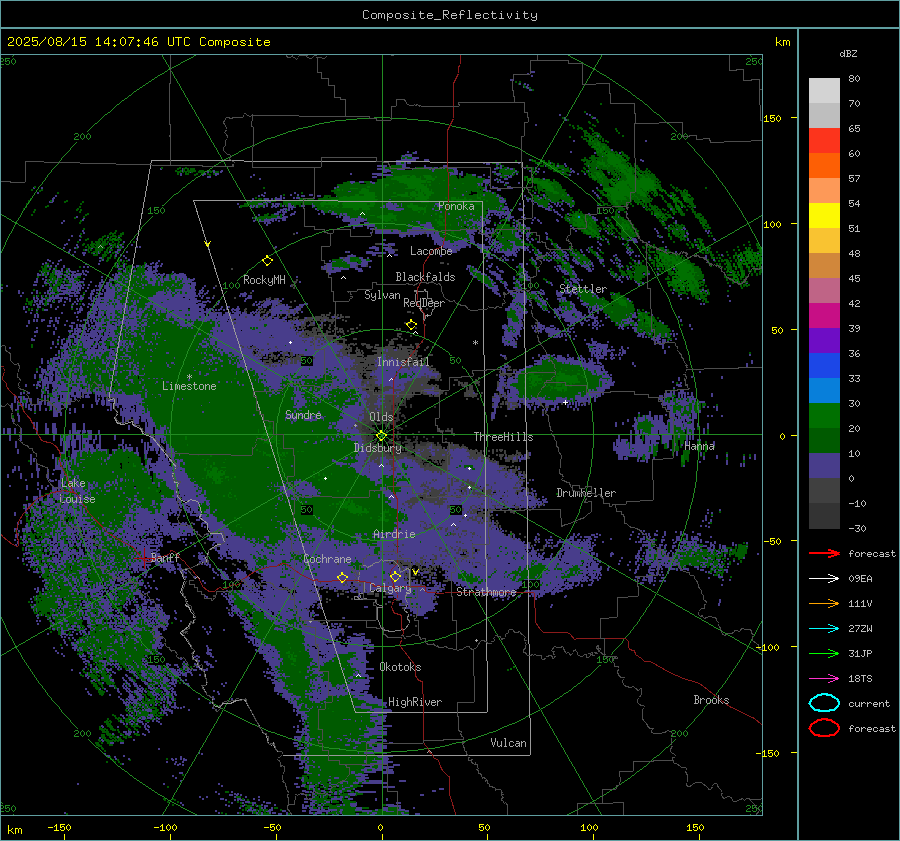Viewport: 900px width, 841px height.
Task: Click the yellow diamond marker above Calgary
Action: pyautogui.click(x=395, y=576)
